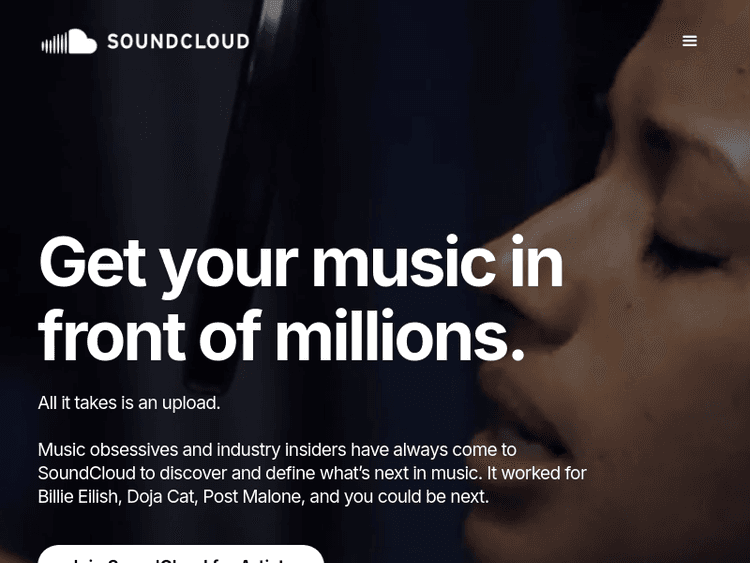Click the SoundCloud cloud logo icon

[x=69, y=42]
